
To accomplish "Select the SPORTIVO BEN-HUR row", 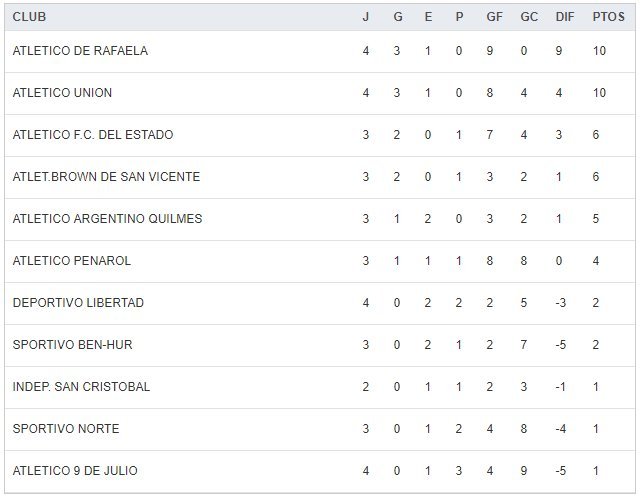I will coord(72,345).
